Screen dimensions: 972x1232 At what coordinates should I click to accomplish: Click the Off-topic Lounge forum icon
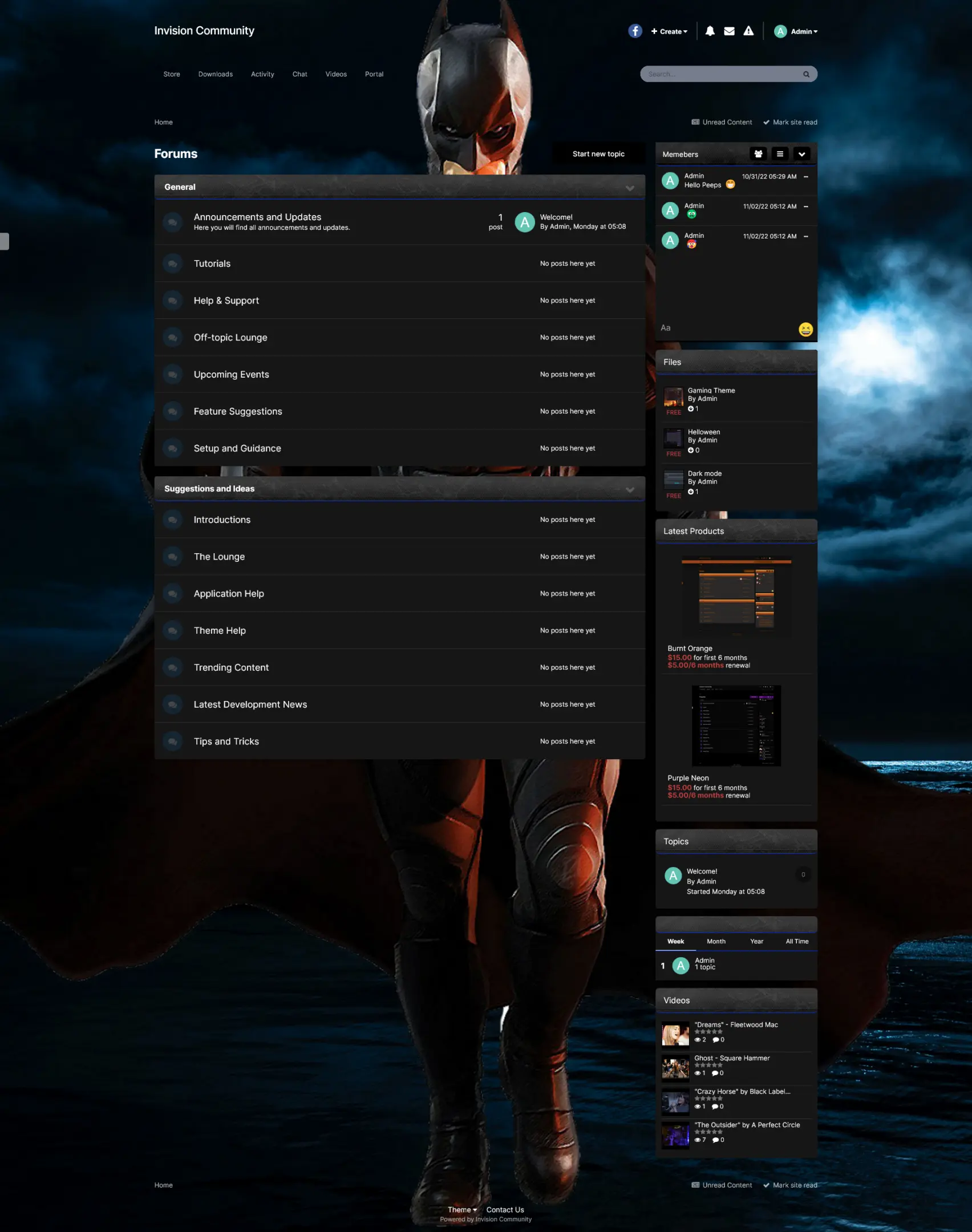coord(172,338)
